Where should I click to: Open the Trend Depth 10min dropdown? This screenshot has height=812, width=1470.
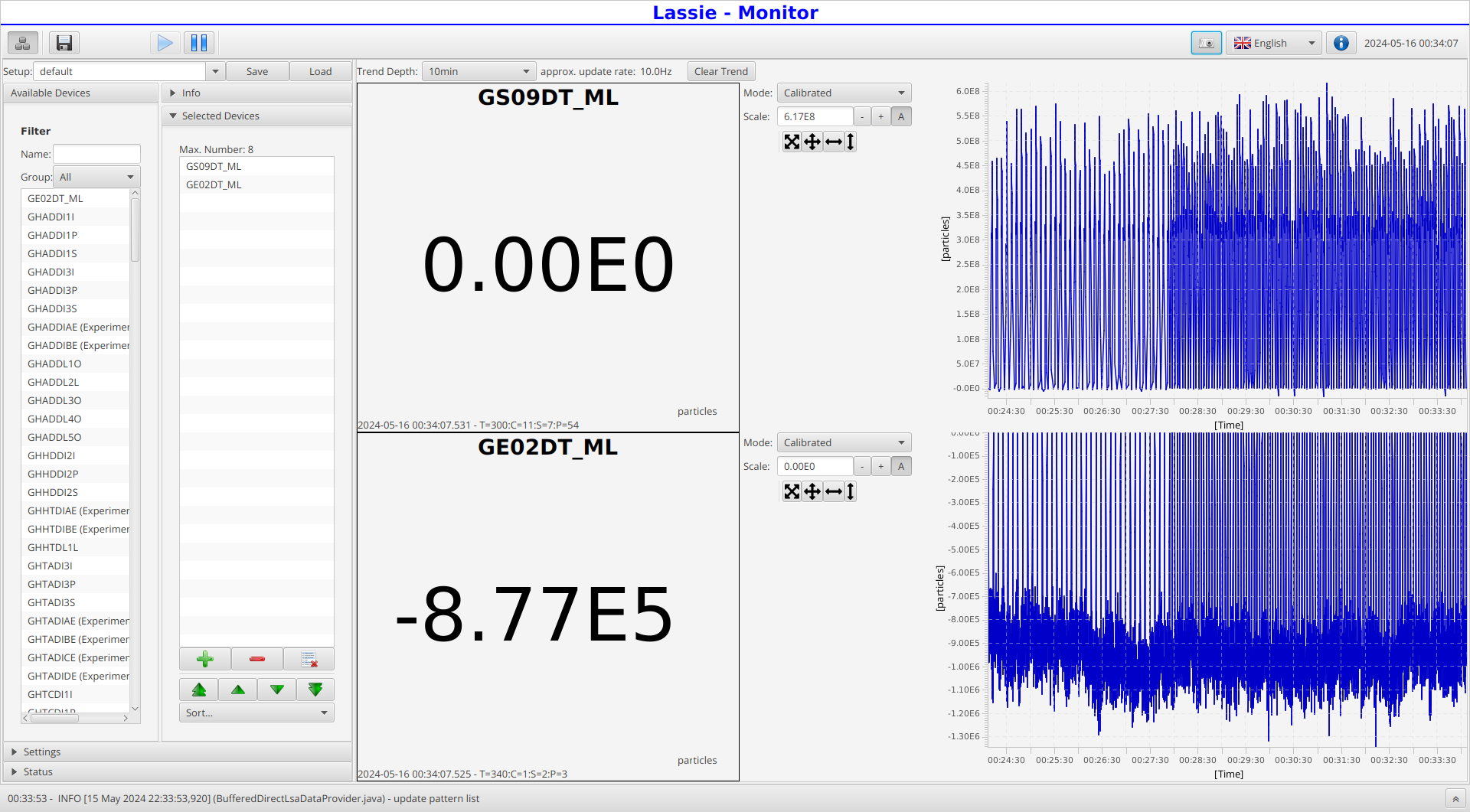(479, 71)
